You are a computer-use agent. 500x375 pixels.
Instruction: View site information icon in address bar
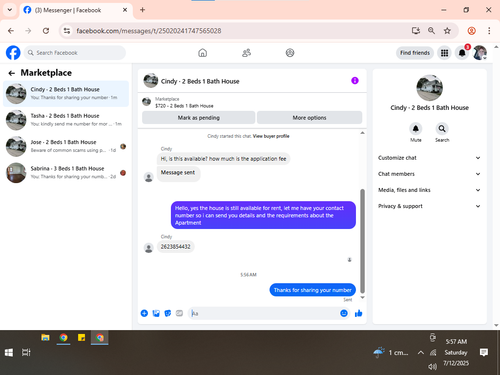(67, 31)
